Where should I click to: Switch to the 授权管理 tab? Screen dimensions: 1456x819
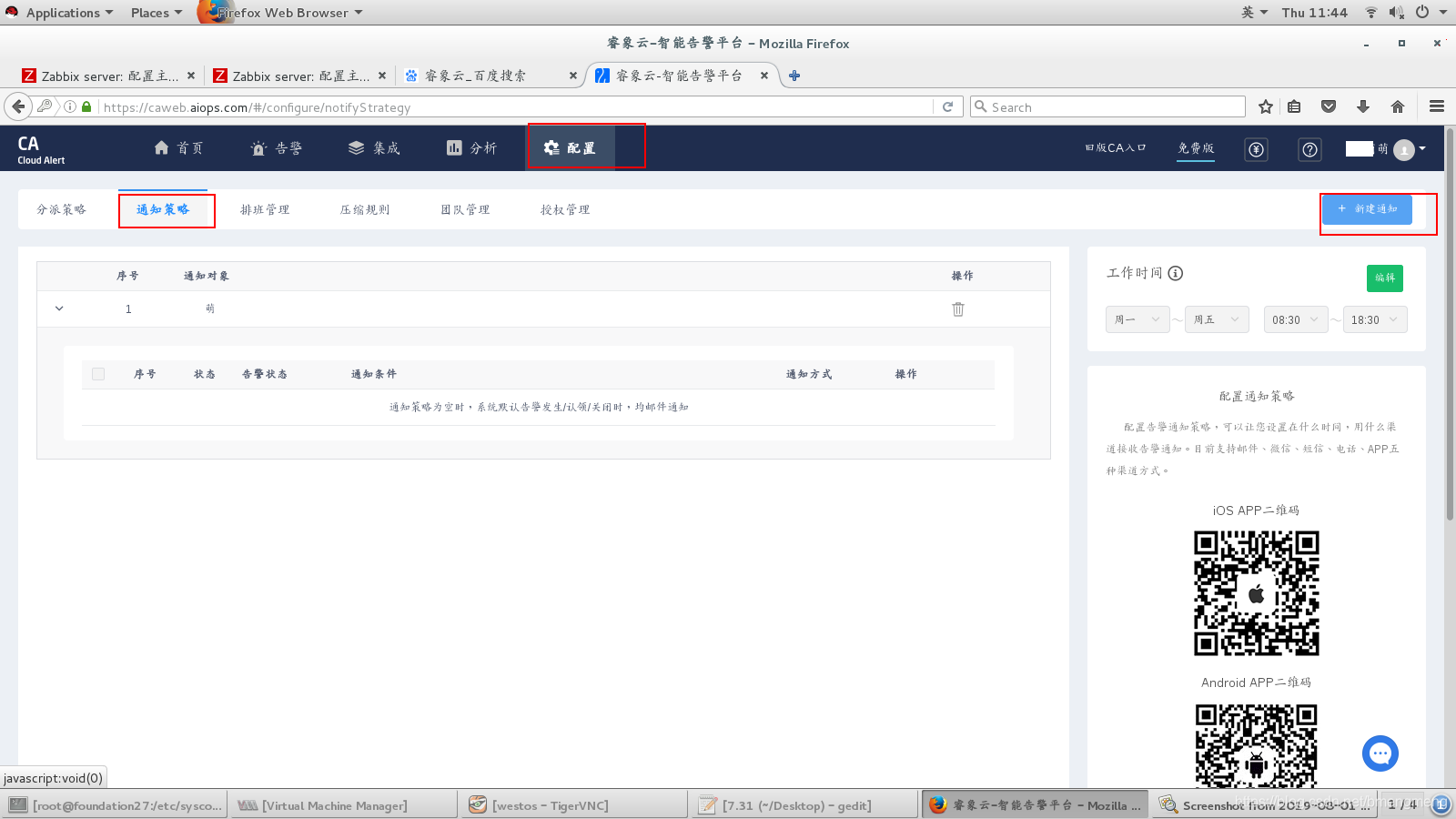point(565,209)
